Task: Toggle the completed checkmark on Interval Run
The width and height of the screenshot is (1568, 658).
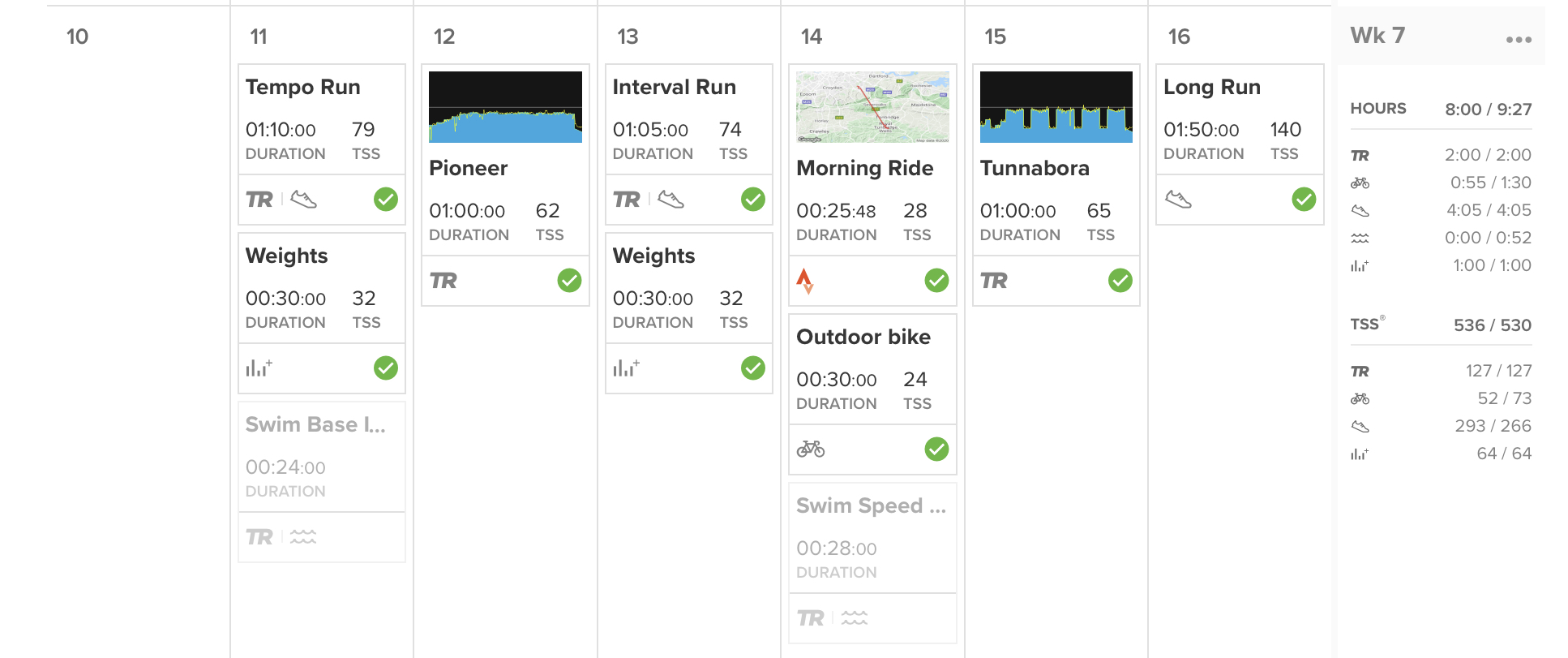Action: (753, 199)
